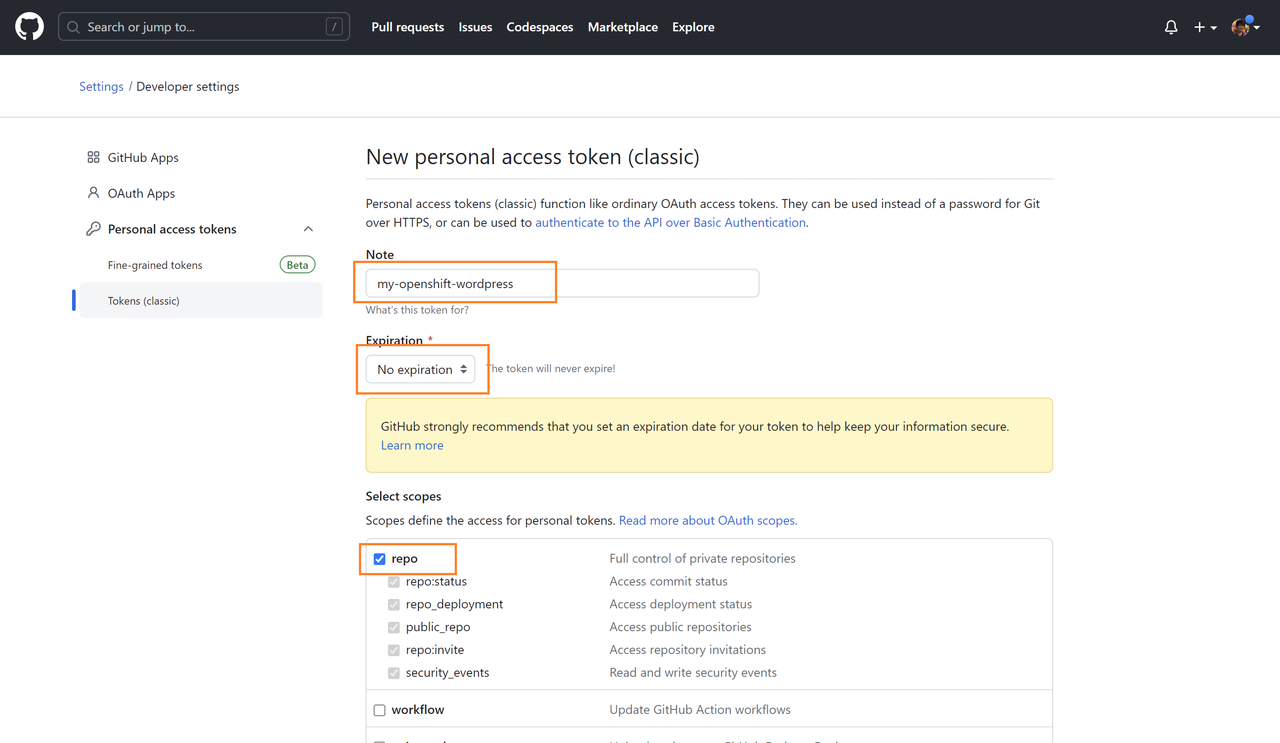The image size is (1280, 743).
Task: Click the Note field label
Action: [380, 255]
